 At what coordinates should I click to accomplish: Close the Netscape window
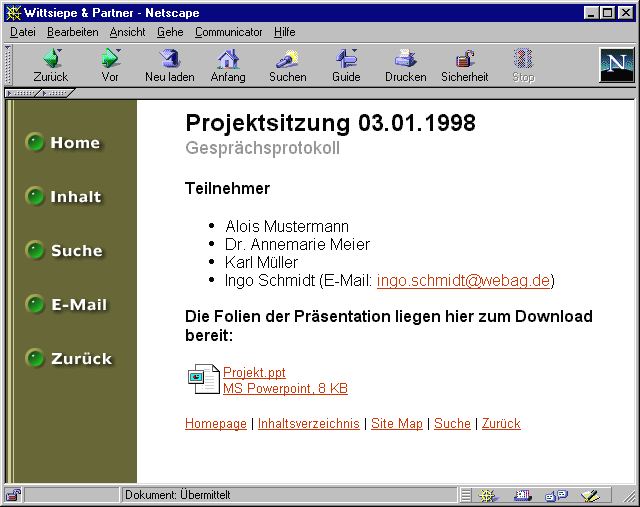[x=625, y=13]
